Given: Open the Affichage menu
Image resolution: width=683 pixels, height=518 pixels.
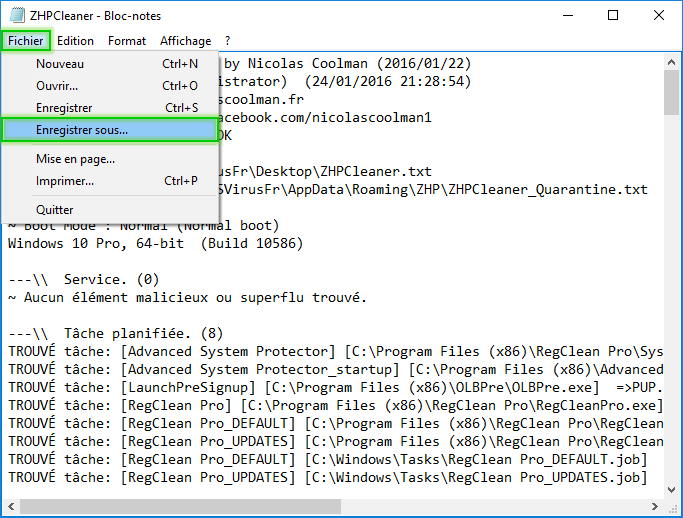Looking at the screenshot, I should 185,41.
